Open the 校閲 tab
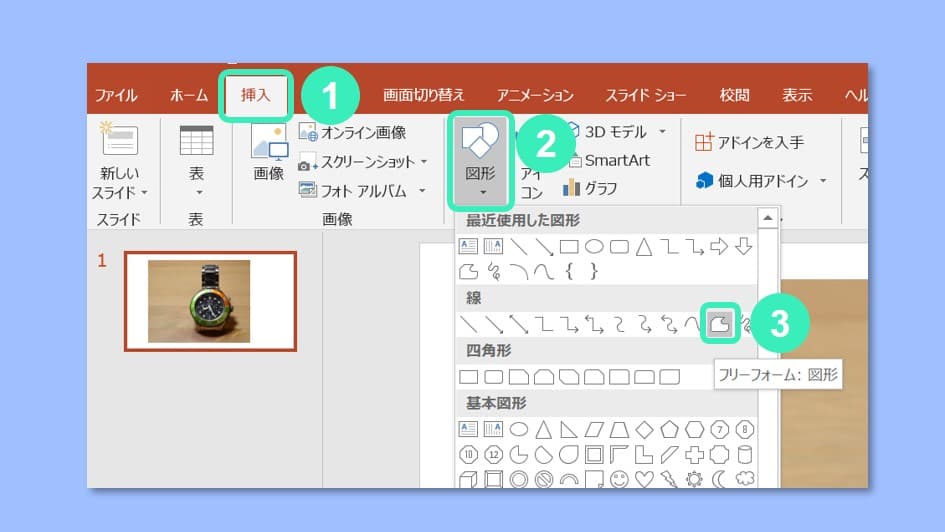Image resolution: width=945 pixels, height=532 pixels. point(735,95)
